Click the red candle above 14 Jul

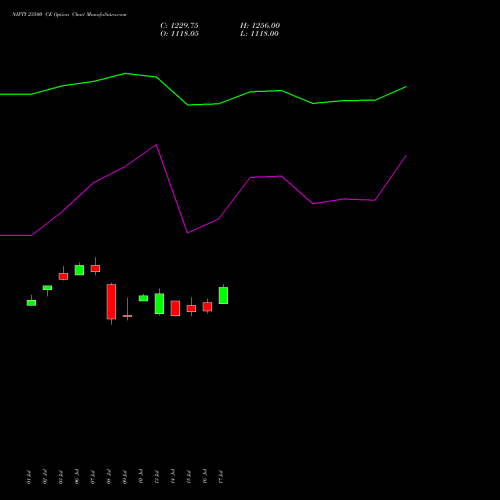(x=175, y=308)
